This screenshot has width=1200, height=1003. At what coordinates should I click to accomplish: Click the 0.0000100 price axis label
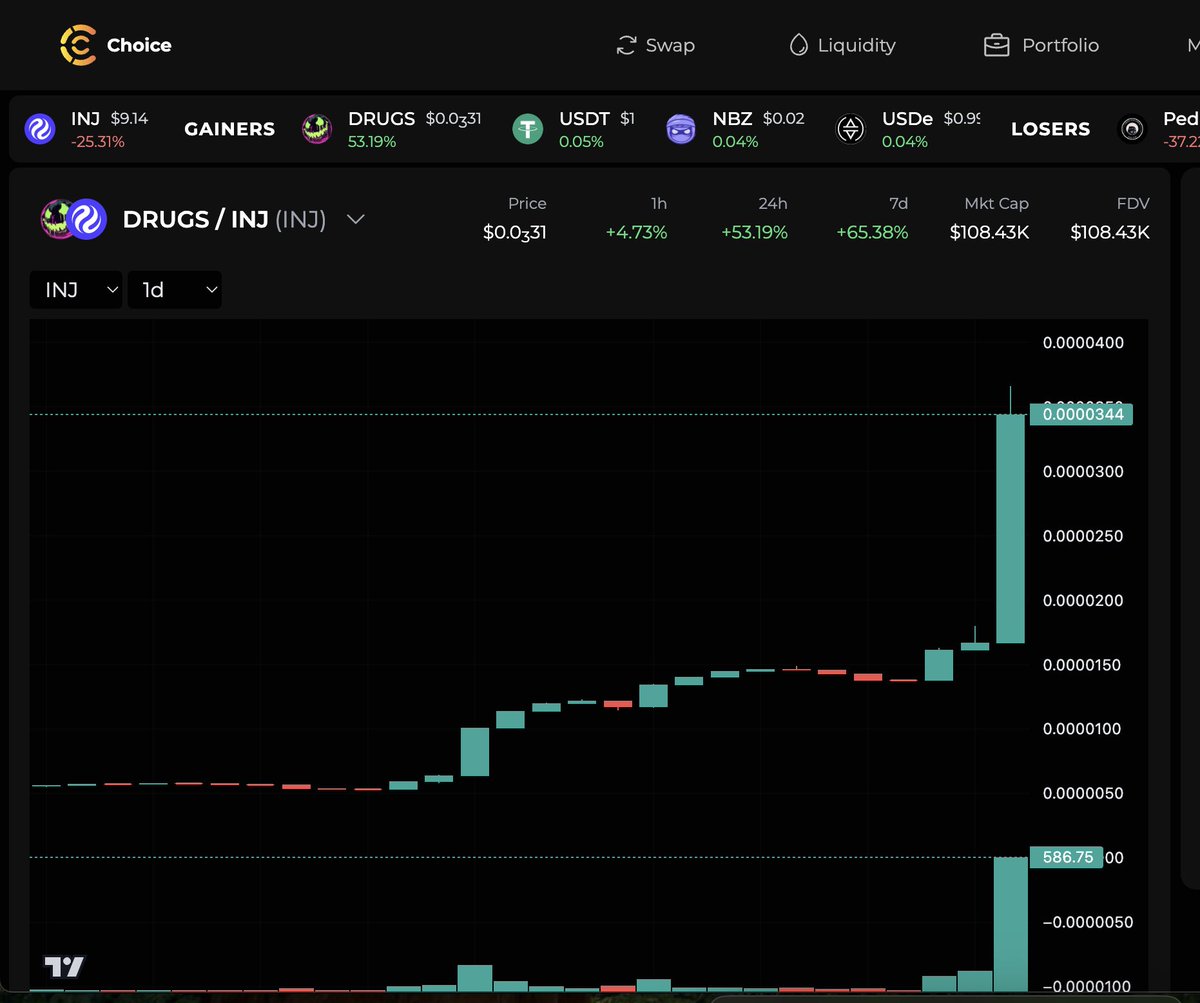point(1083,729)
